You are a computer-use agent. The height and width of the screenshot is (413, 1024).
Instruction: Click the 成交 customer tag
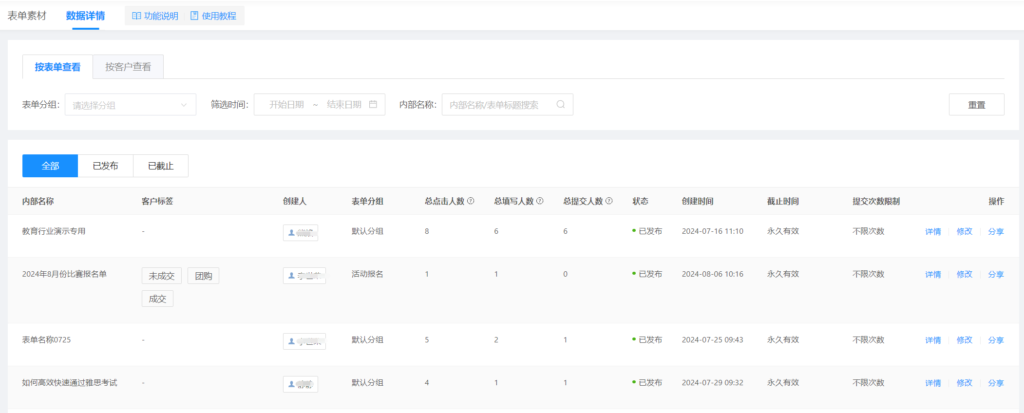[x=157, y=299]
